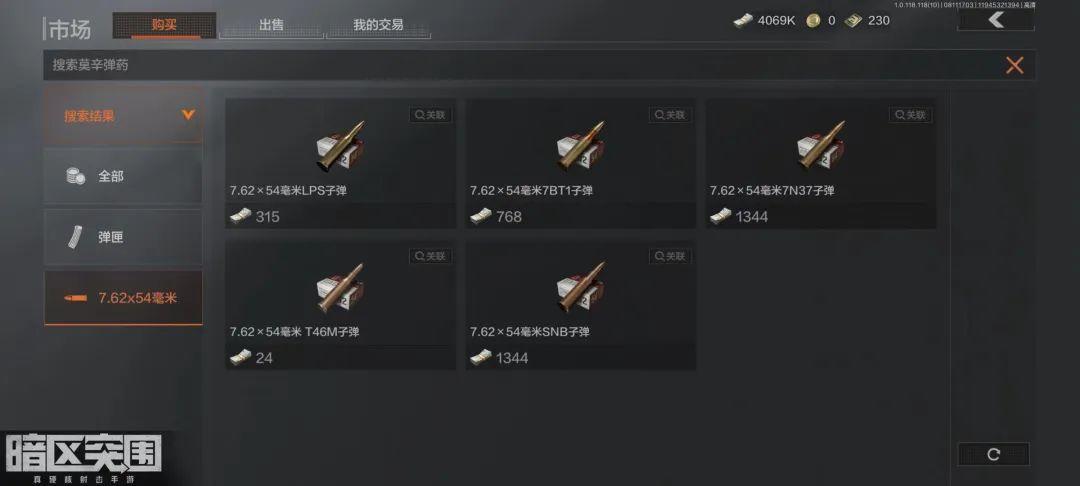Open 关联 search on T46M ammo card
This screenshot has width=1080, height=486.
pyautogui.click(x=430, y=256)
